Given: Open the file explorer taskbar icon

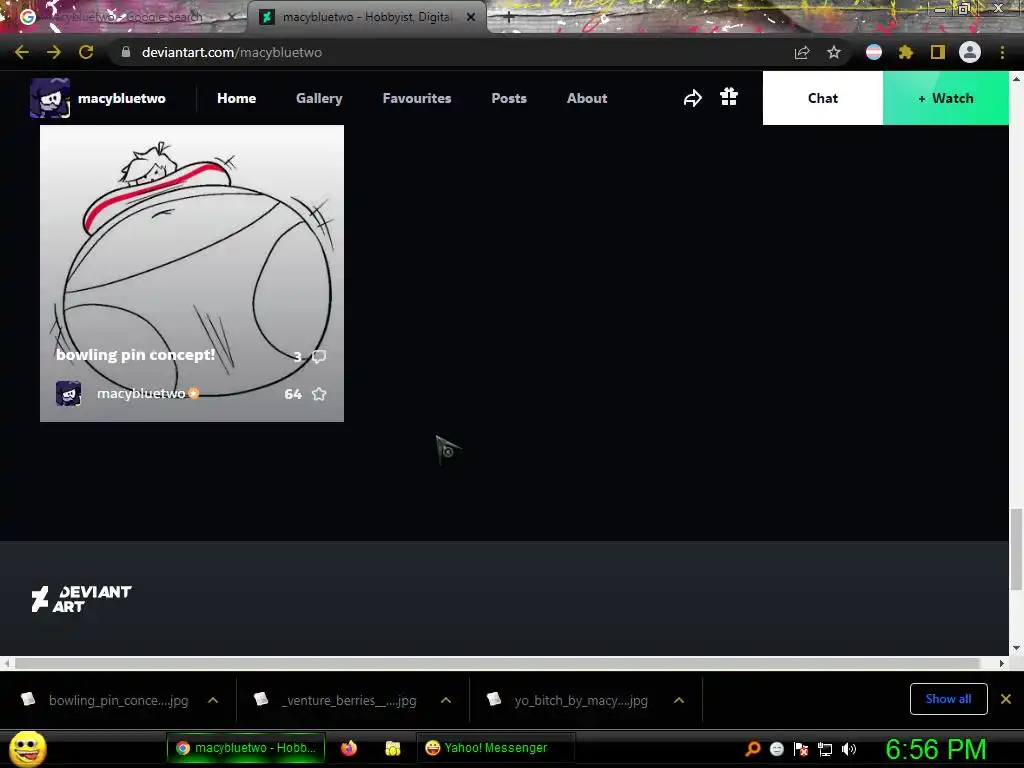Looking at the screenshot, I should tap(392, 748).
